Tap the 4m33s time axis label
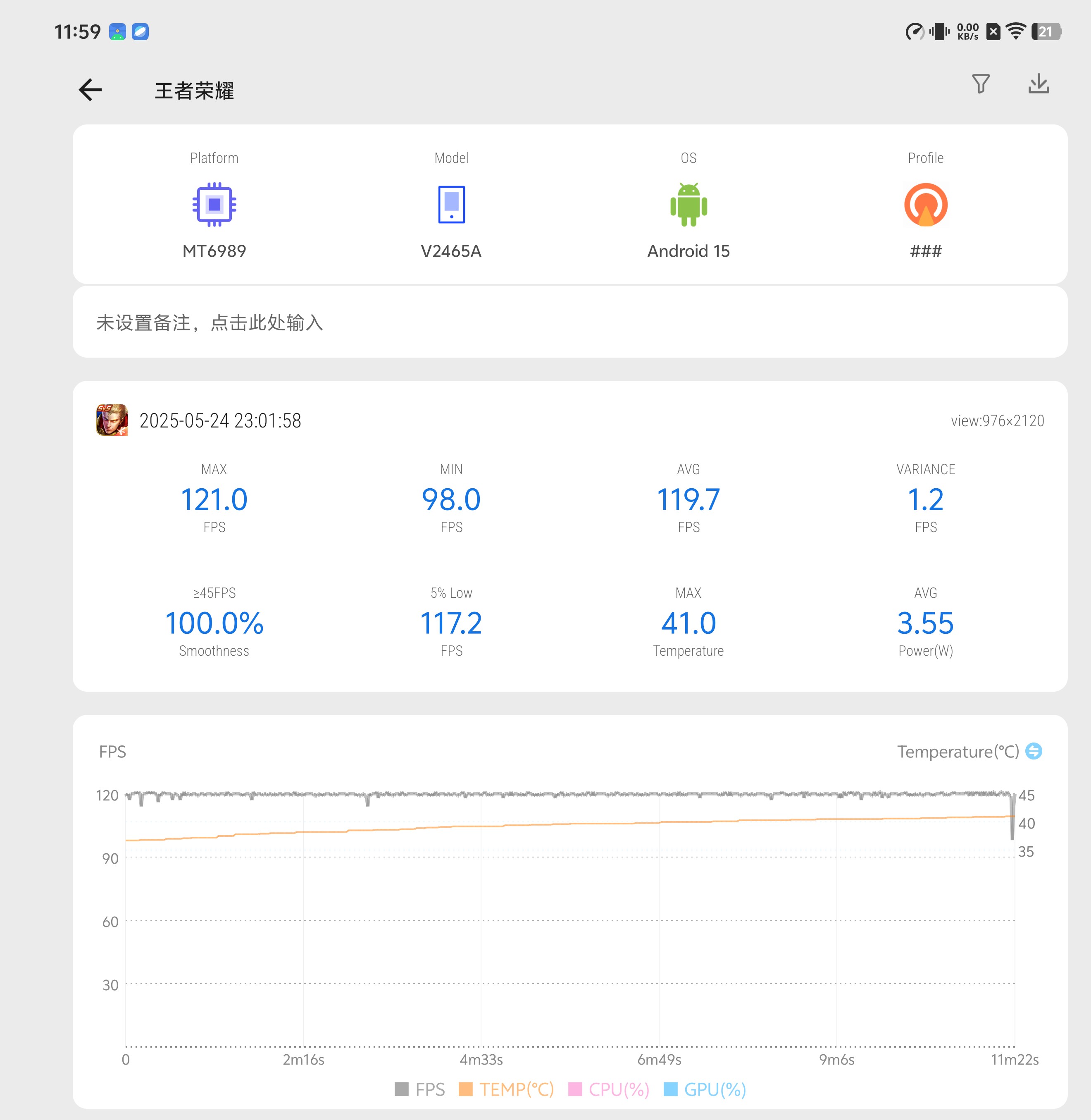Image resolution: width=1091 pixels, height=1120 pixels. [x=481, y=1059]
